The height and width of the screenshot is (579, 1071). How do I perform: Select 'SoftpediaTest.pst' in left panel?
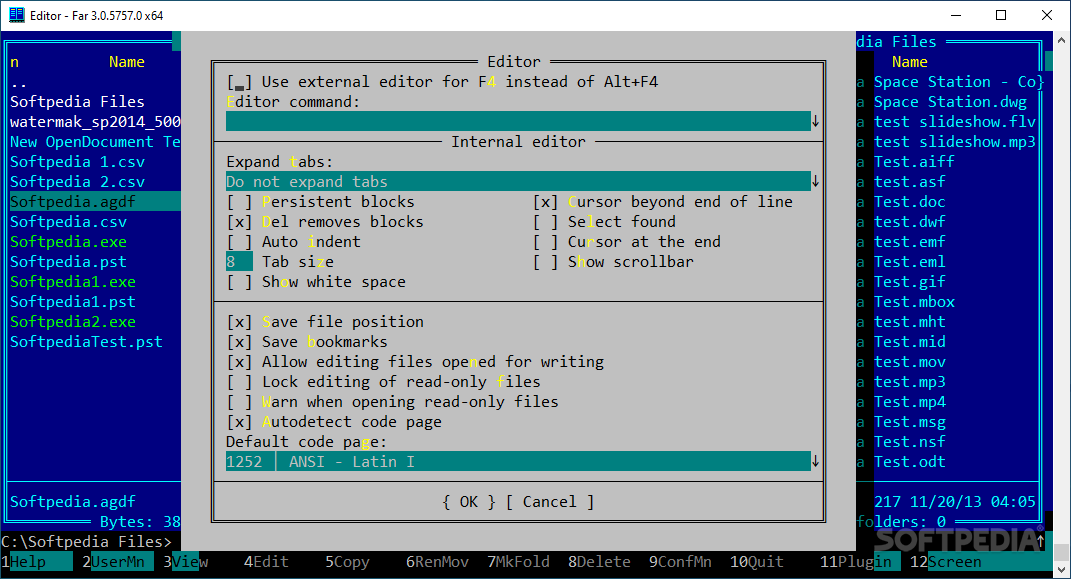[86, 342]
